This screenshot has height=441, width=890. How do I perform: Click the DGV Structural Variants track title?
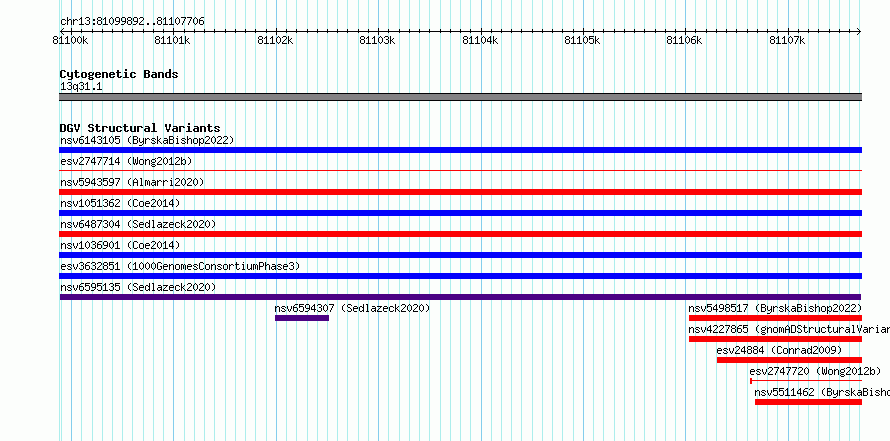click(140, 128)
